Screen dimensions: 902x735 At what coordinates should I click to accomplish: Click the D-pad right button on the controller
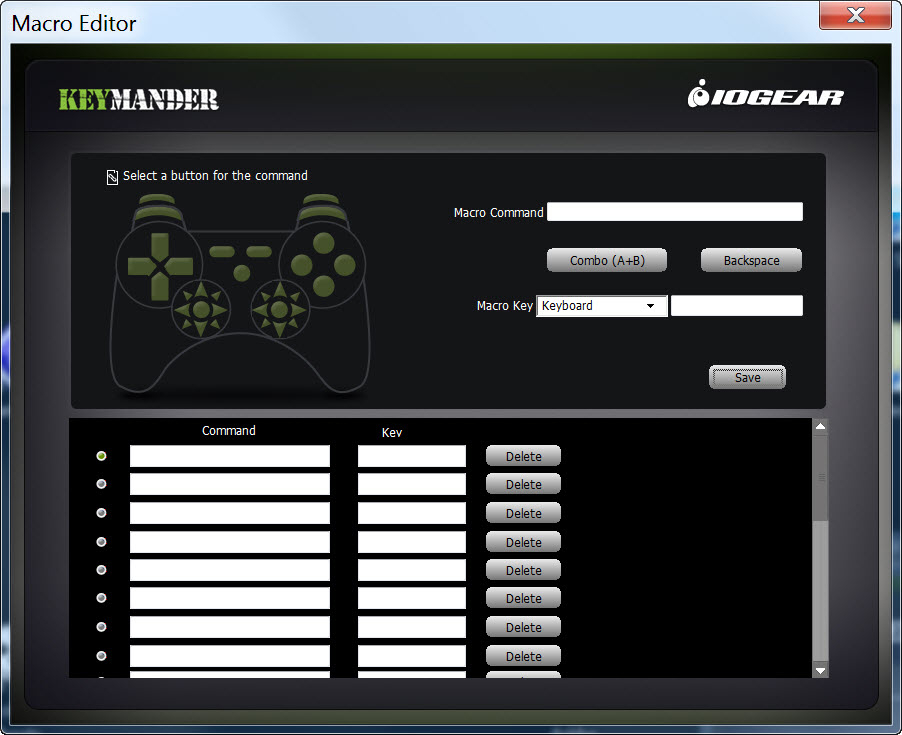click(x=180, y=266)
